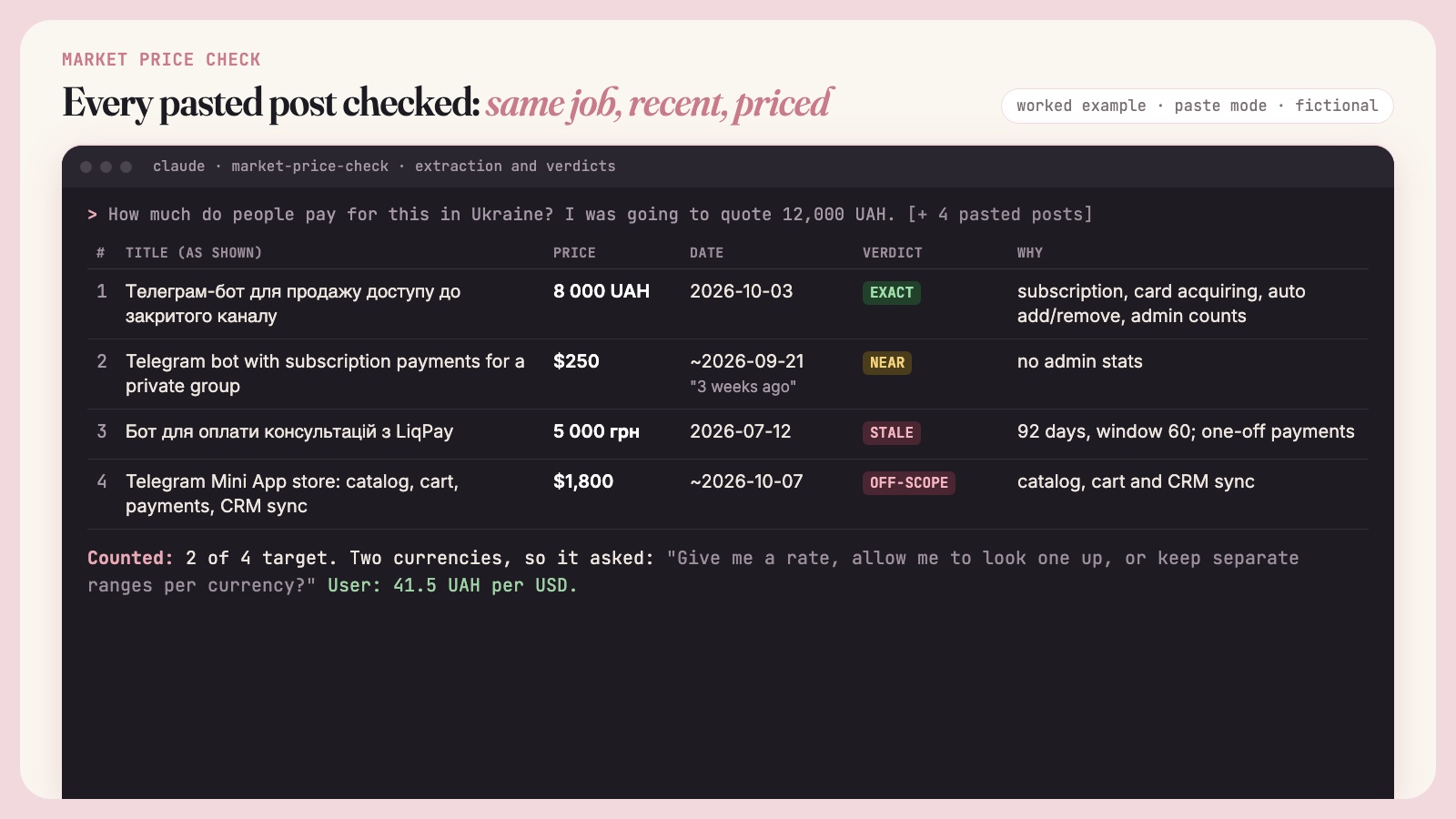Click the 'MARKET PRICE CHECK' heading label
The image size is (1456, 819).
point(161,59)
